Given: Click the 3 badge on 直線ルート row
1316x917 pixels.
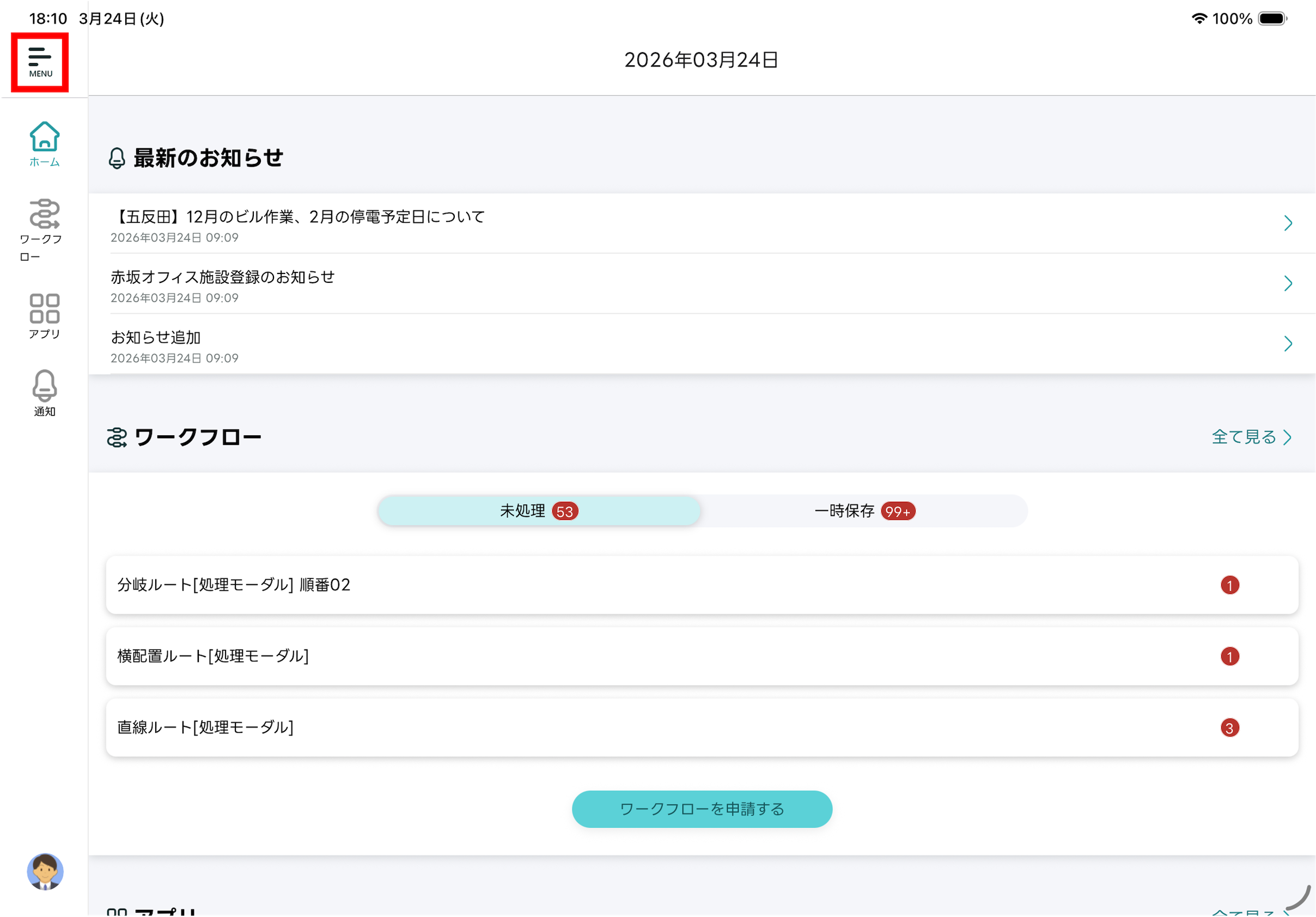Looking at the screenshot, I should [1229, 728].
